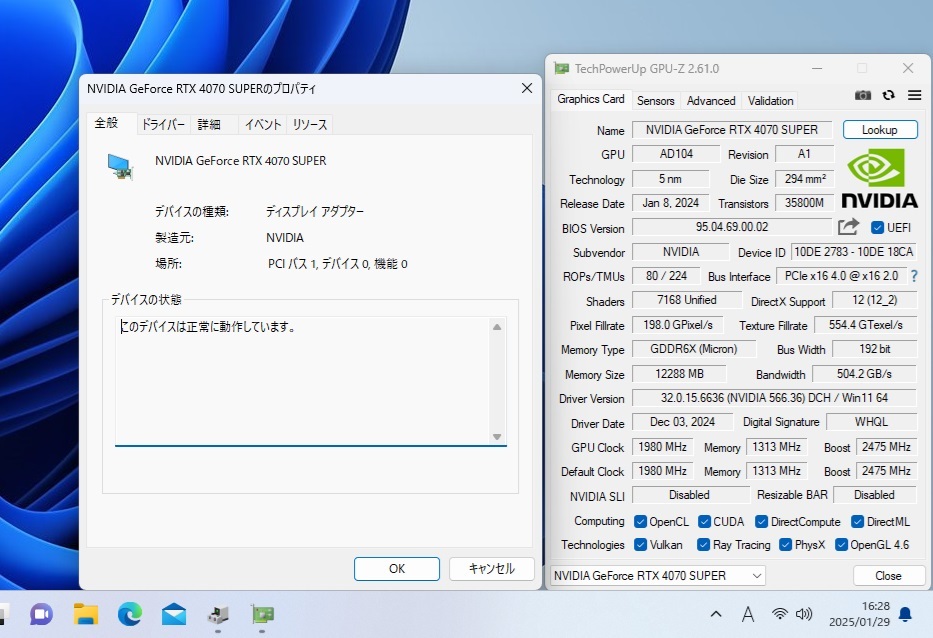Click the NVIDIA logo in GPU-Z
Screen dimensions: 933x638
879,178
